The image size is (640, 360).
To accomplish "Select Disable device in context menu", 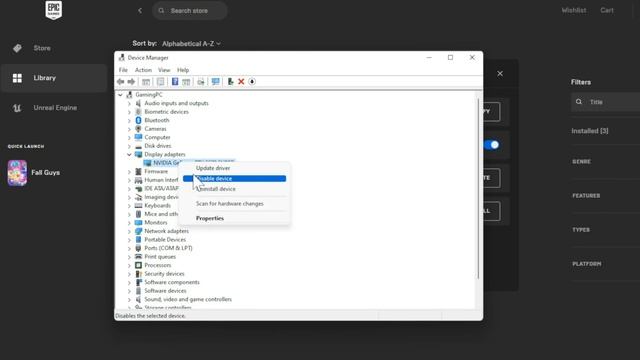I will (235, 179).
